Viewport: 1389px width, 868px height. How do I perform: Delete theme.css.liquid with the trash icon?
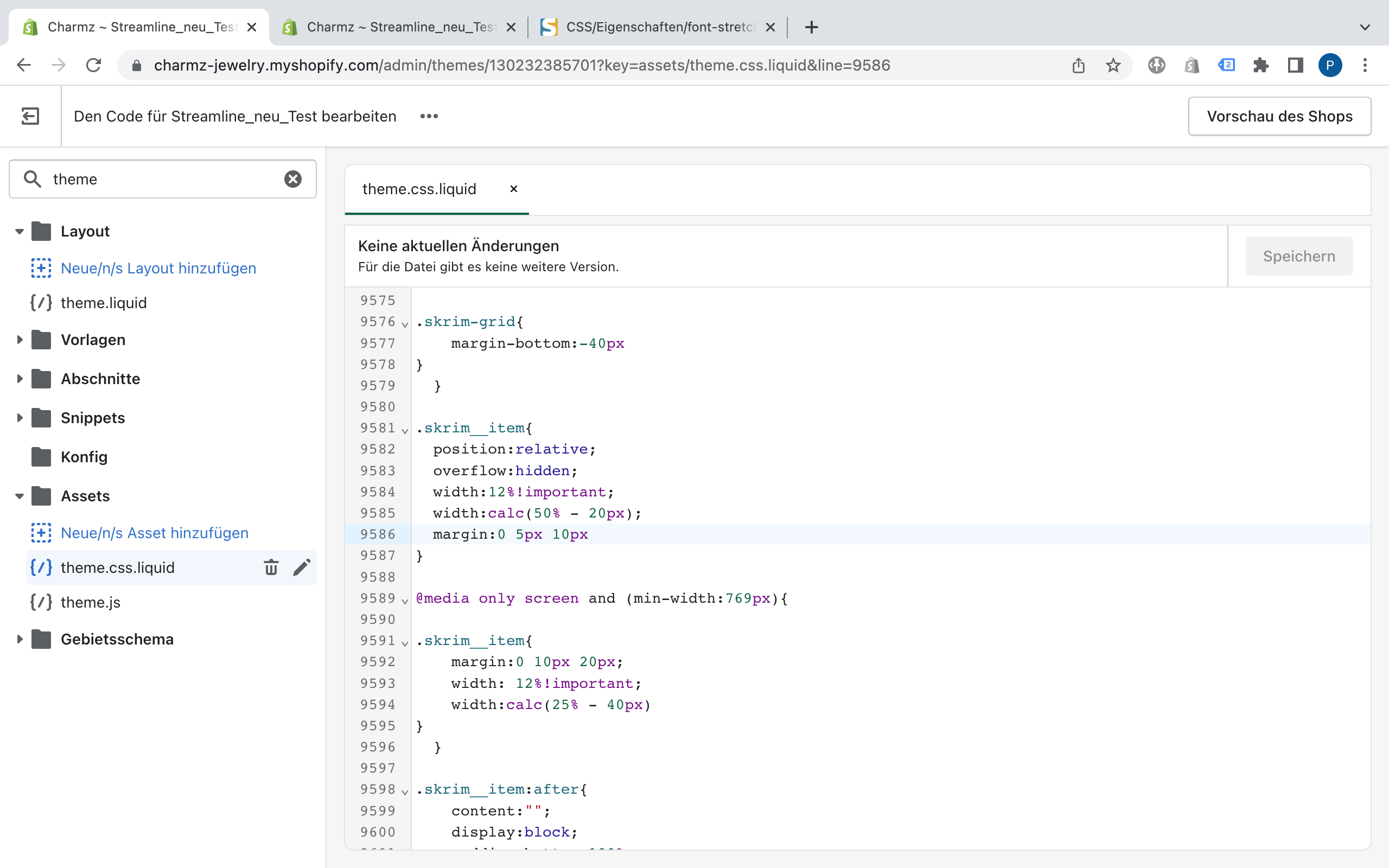[271, 567]
